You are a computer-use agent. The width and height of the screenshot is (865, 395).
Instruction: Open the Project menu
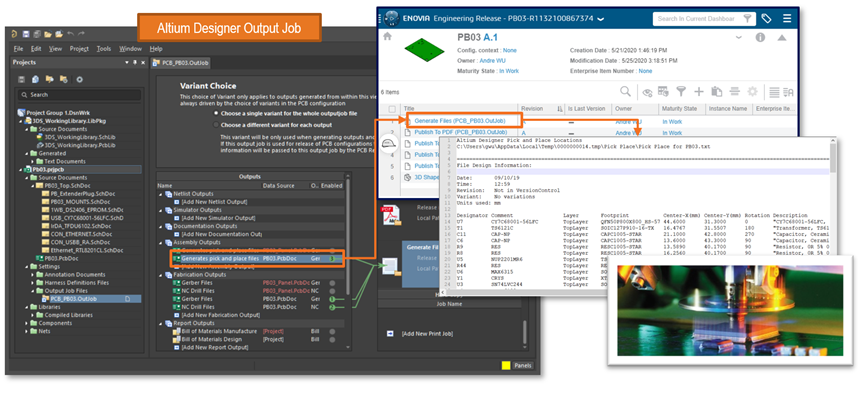79,49
